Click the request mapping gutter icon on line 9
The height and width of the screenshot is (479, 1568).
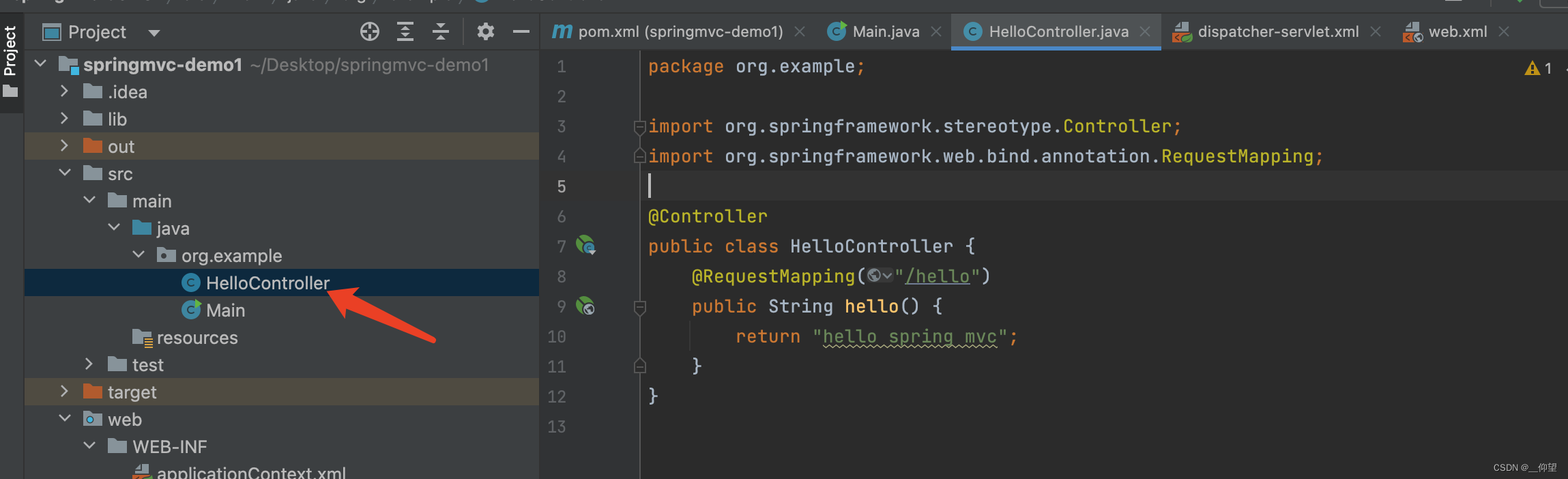(x=585, y=305)
